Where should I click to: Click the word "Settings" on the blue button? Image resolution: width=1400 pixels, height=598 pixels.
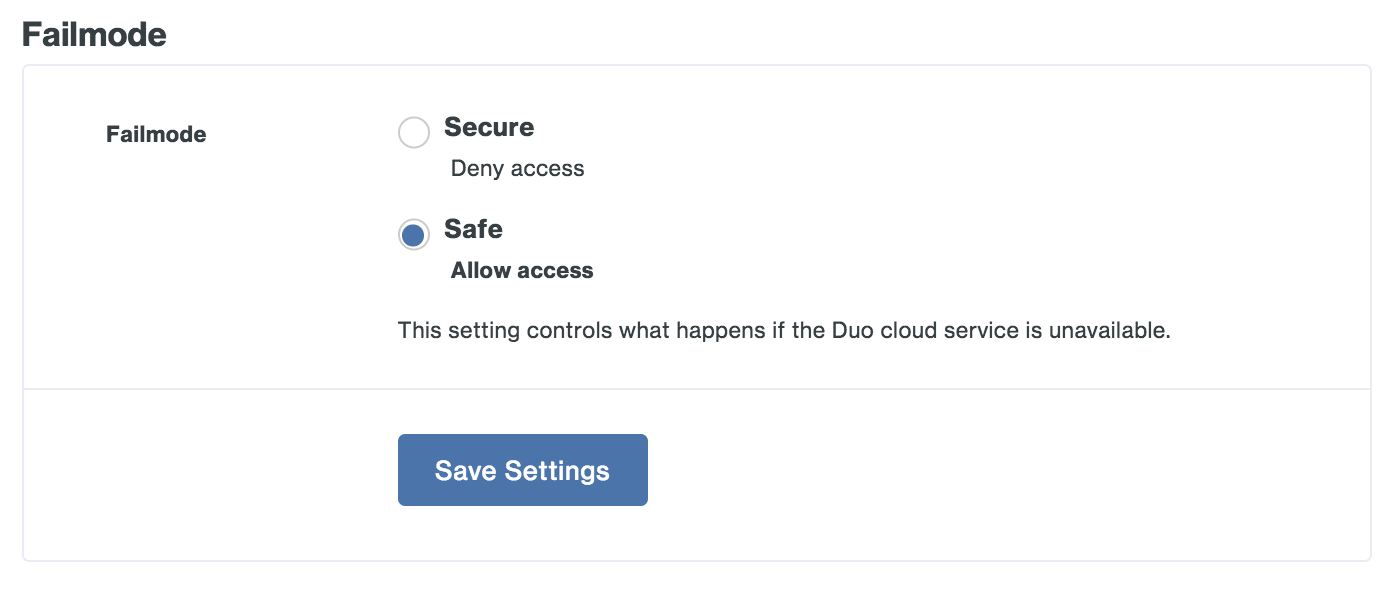point(557,471)
